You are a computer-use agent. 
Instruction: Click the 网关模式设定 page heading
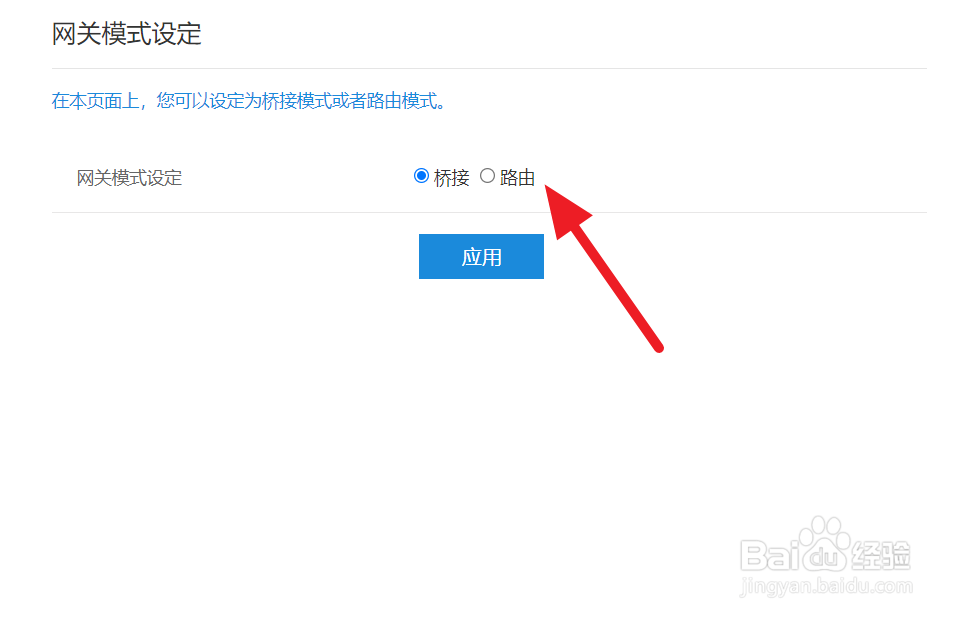click(x=127, y=34)
